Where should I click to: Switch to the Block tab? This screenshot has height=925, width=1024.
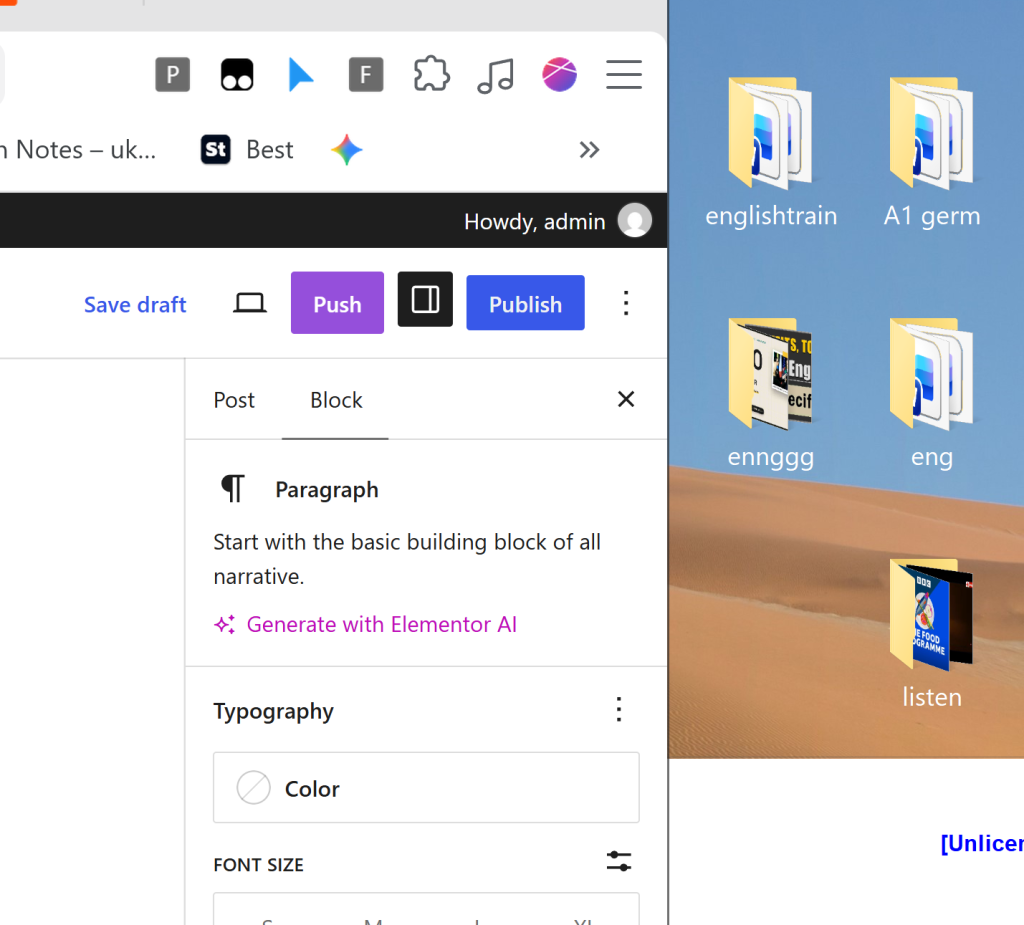336,399
